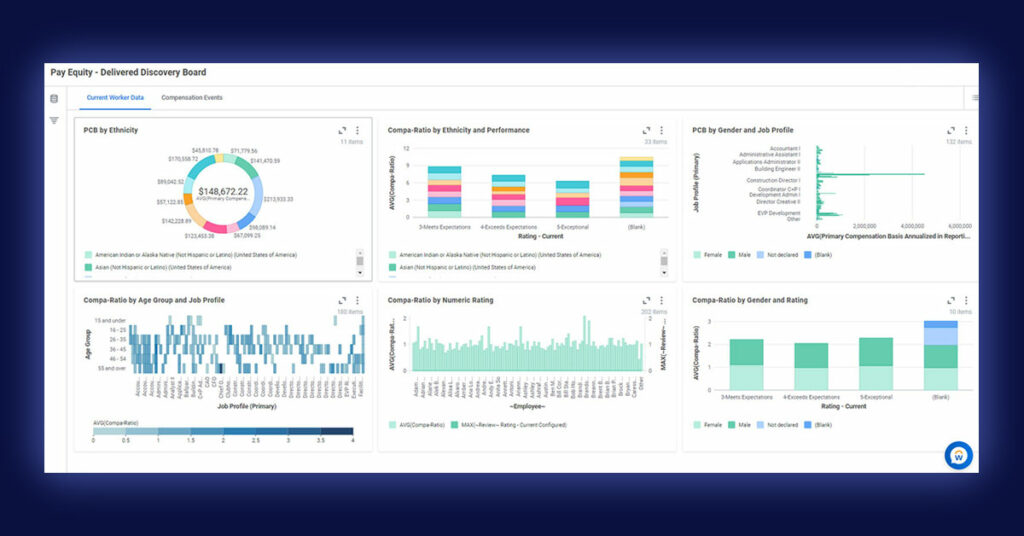The height and width of the screenshot is (536, 1024).
Task: Open options for Compa-Ratio by Numeric Rating
Action: (x=662, y=300)
